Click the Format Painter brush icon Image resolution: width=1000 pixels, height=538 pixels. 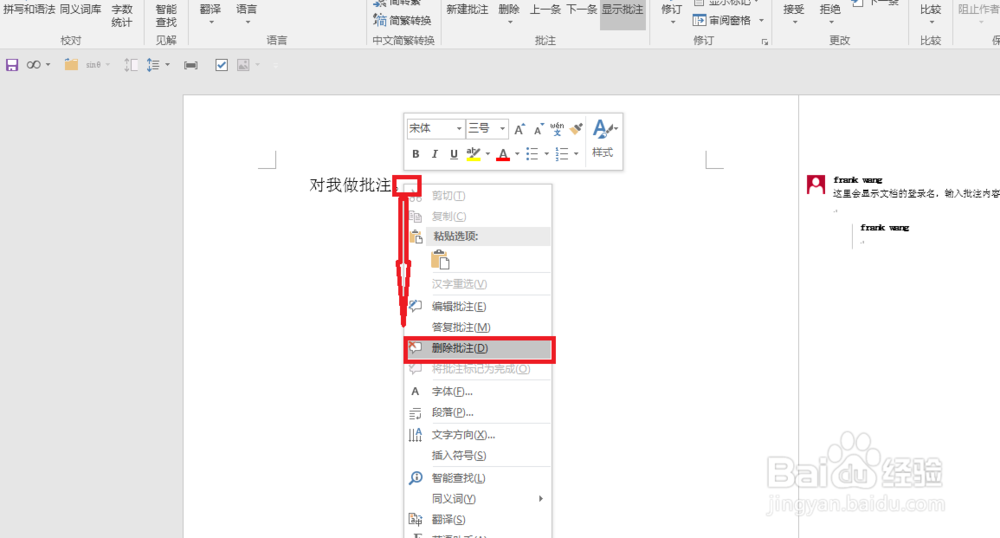pyautogui.click(x=576, y=129)
